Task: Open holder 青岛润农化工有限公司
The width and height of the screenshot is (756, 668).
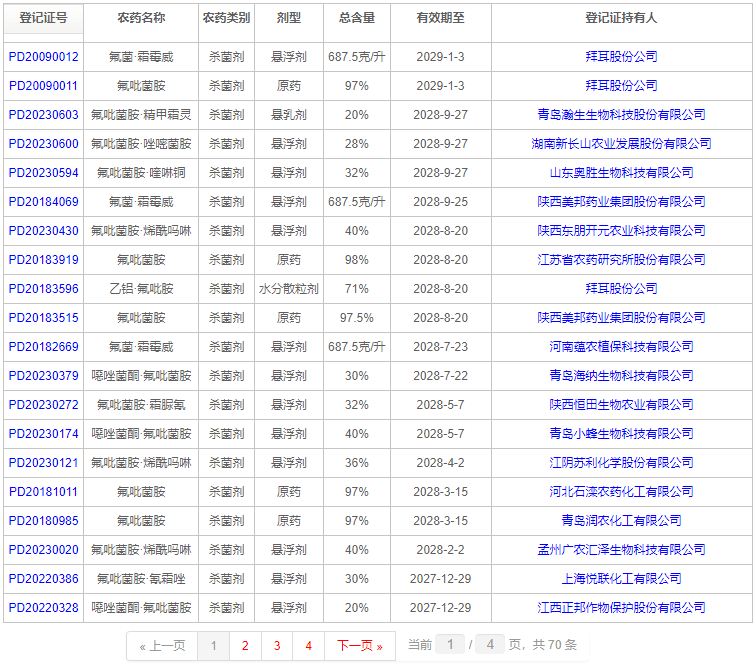Action: click(621, 521)
